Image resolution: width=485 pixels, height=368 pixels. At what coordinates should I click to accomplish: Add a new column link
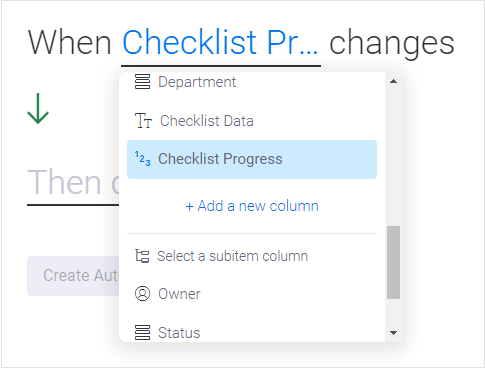(x=252, y=206)
